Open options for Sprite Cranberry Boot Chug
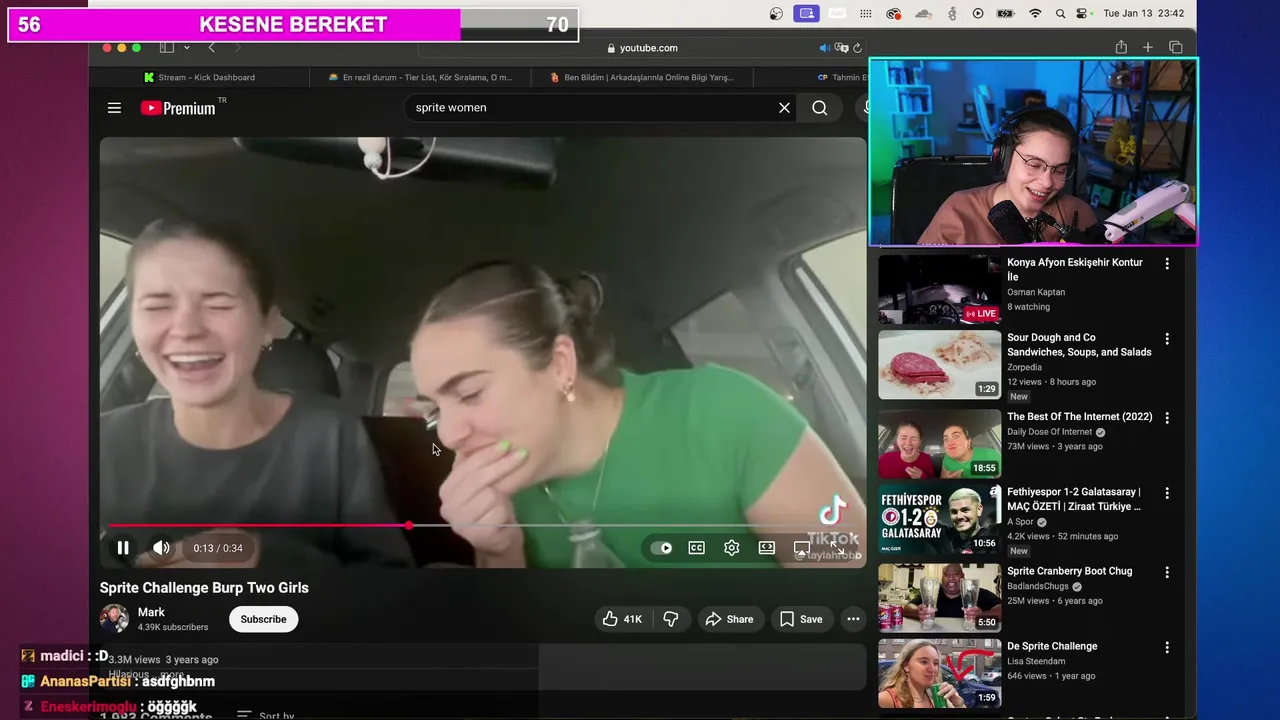Screen dimensions: 1280x720 click(x=1166, y=572)
